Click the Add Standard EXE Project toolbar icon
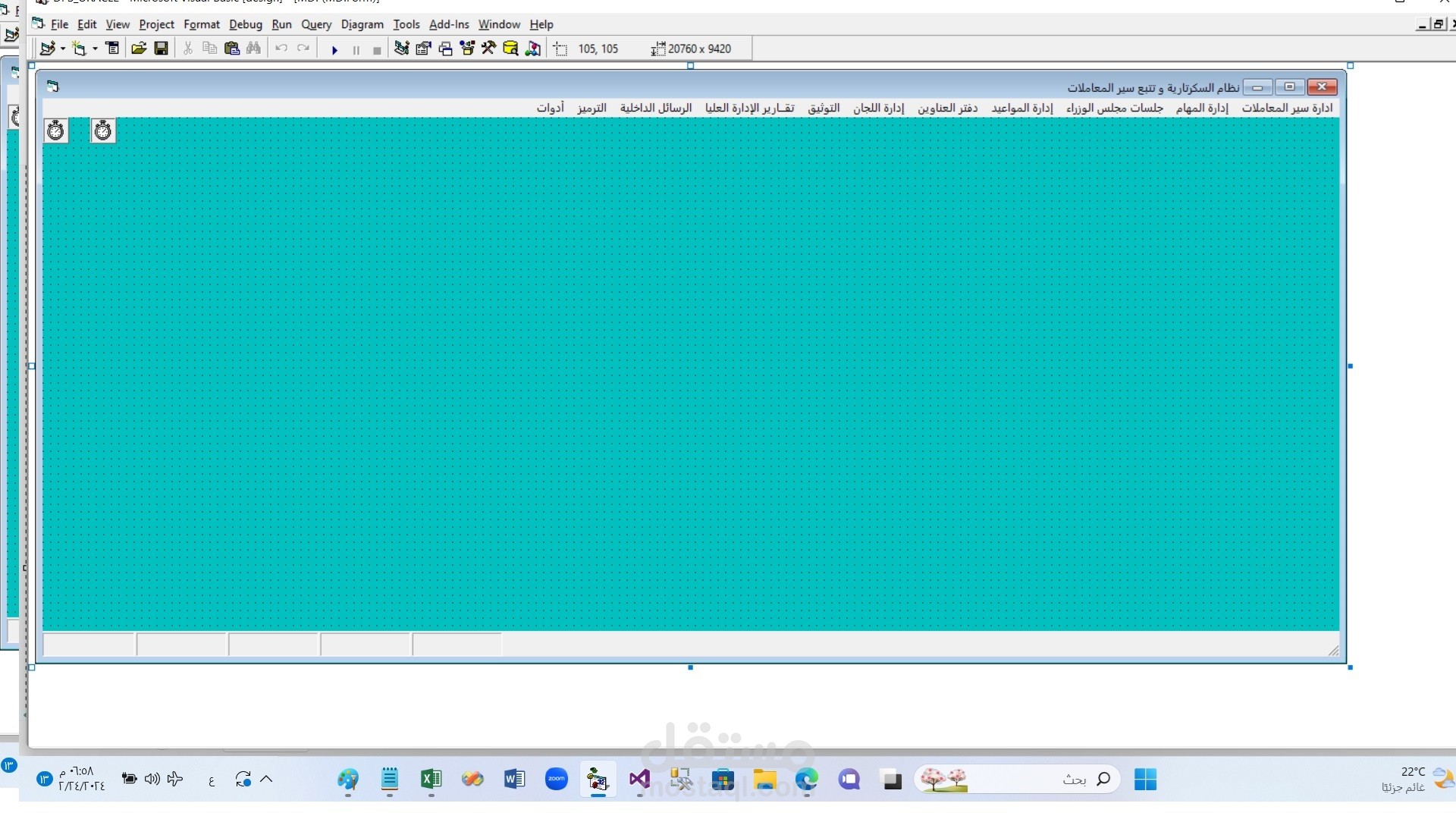Image resolution: width=1456 pixels, height=819 pixels. (47, 49)
